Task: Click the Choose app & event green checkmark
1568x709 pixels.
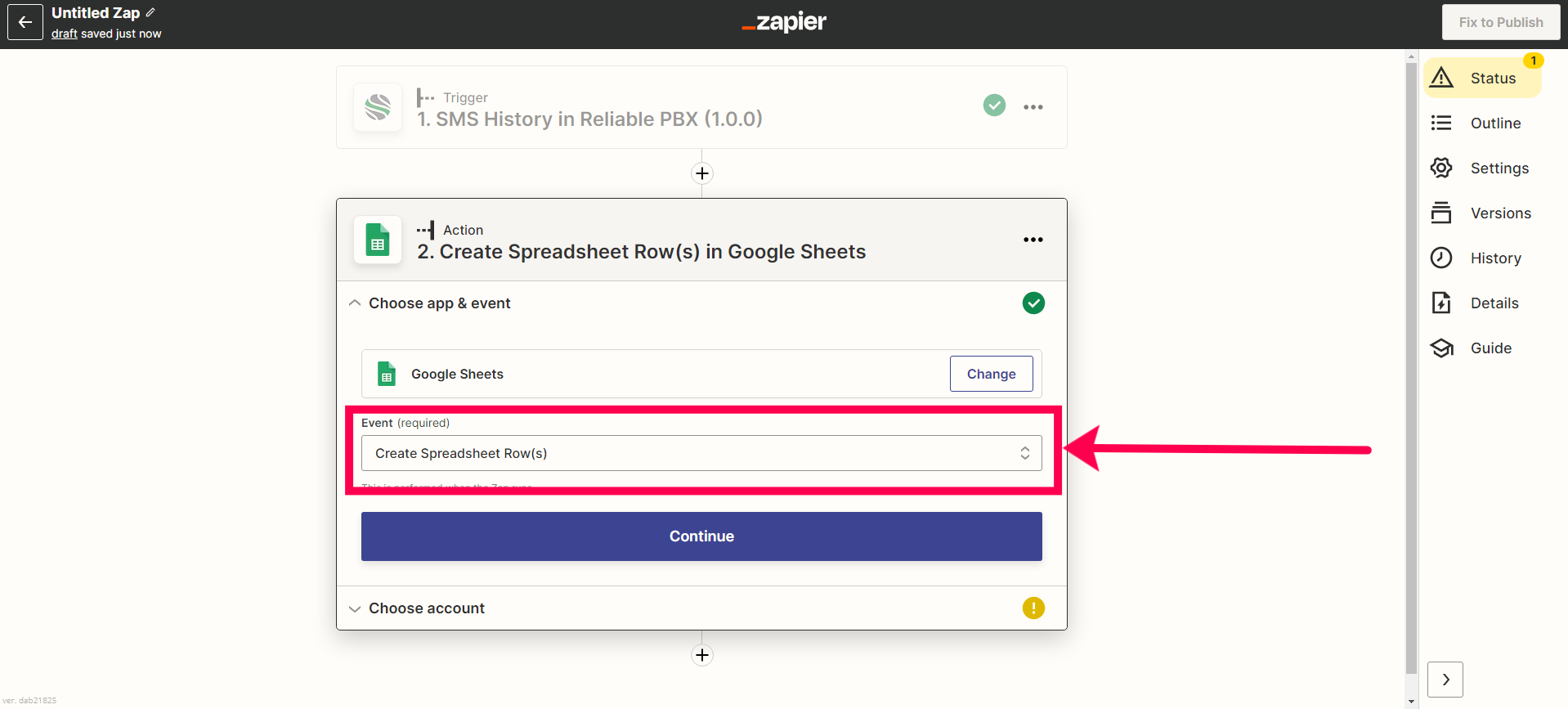Action: click(1033, 303)
